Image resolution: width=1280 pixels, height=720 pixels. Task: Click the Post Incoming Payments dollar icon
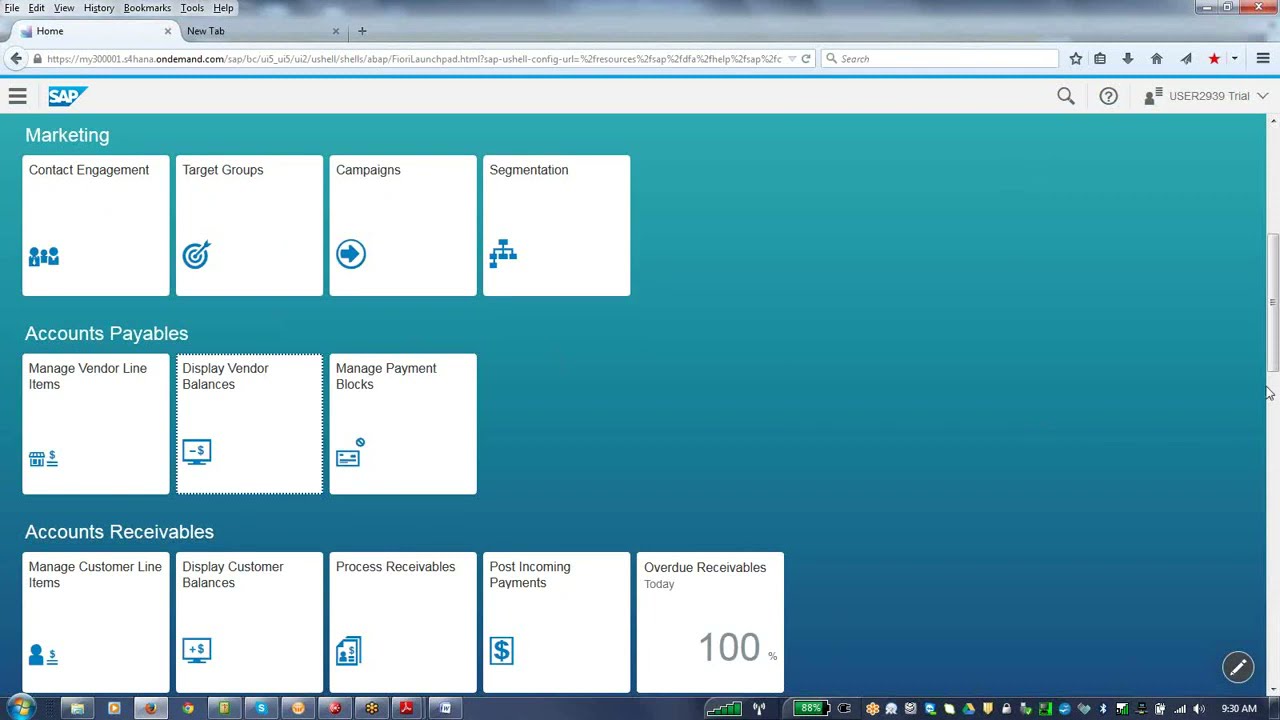click(502, 651)
